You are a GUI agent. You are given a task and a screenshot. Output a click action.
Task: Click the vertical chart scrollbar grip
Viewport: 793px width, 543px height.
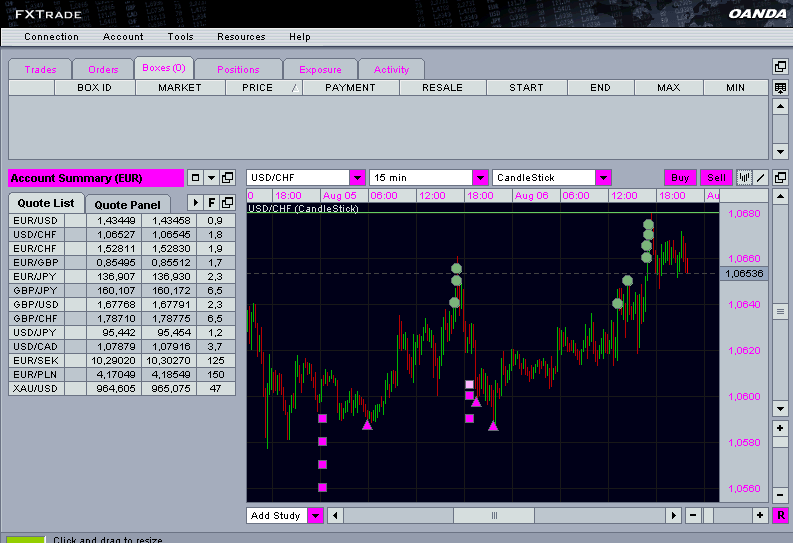click(x=780, y=311)
